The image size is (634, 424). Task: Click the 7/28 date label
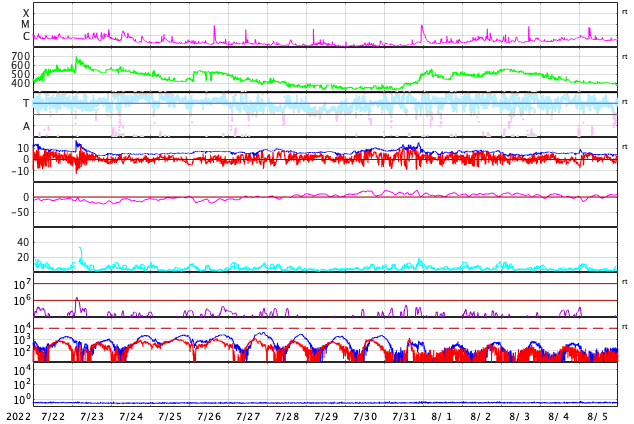click(x=287, y=416)
